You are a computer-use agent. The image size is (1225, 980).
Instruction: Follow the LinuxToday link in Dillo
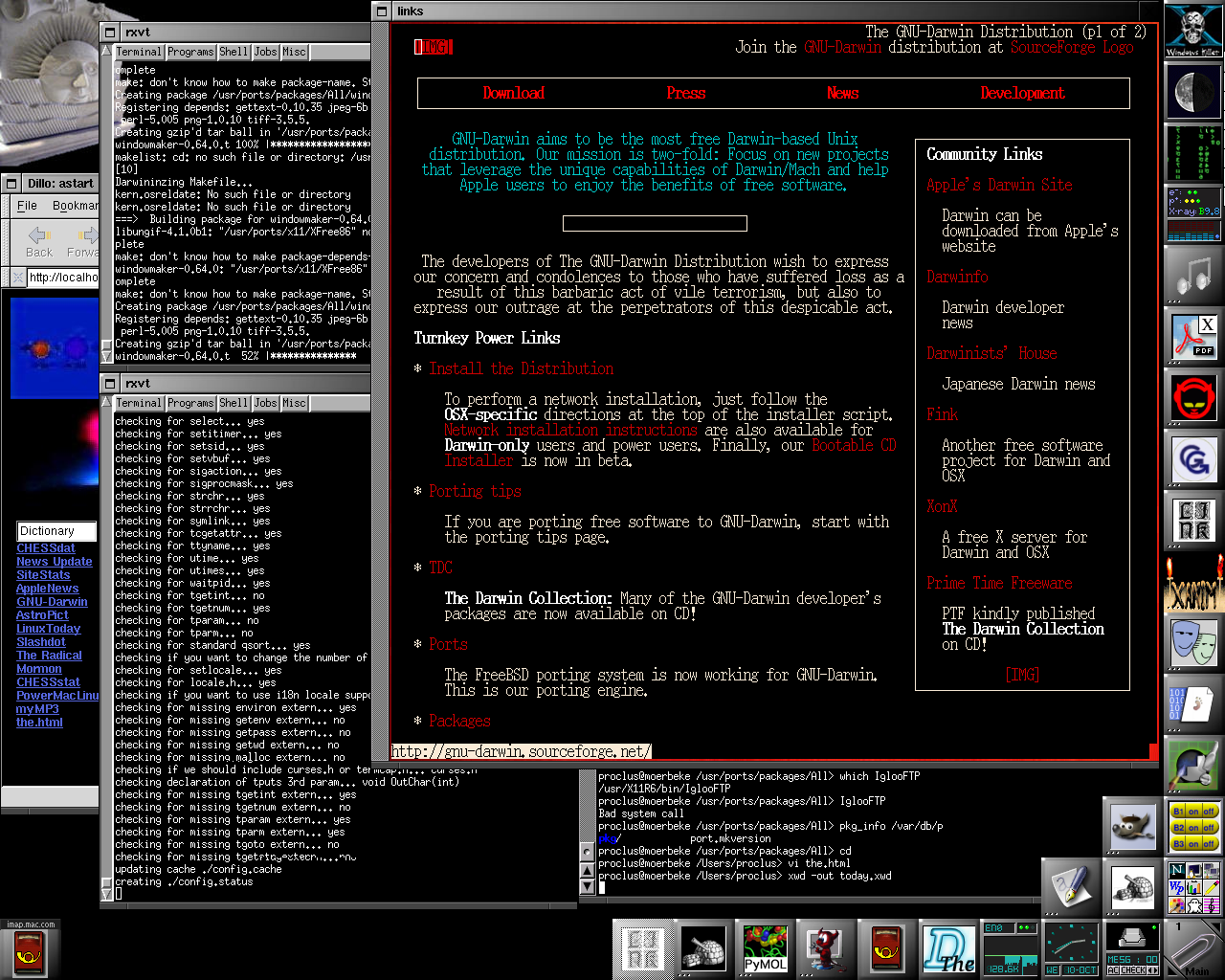(48, 629)
